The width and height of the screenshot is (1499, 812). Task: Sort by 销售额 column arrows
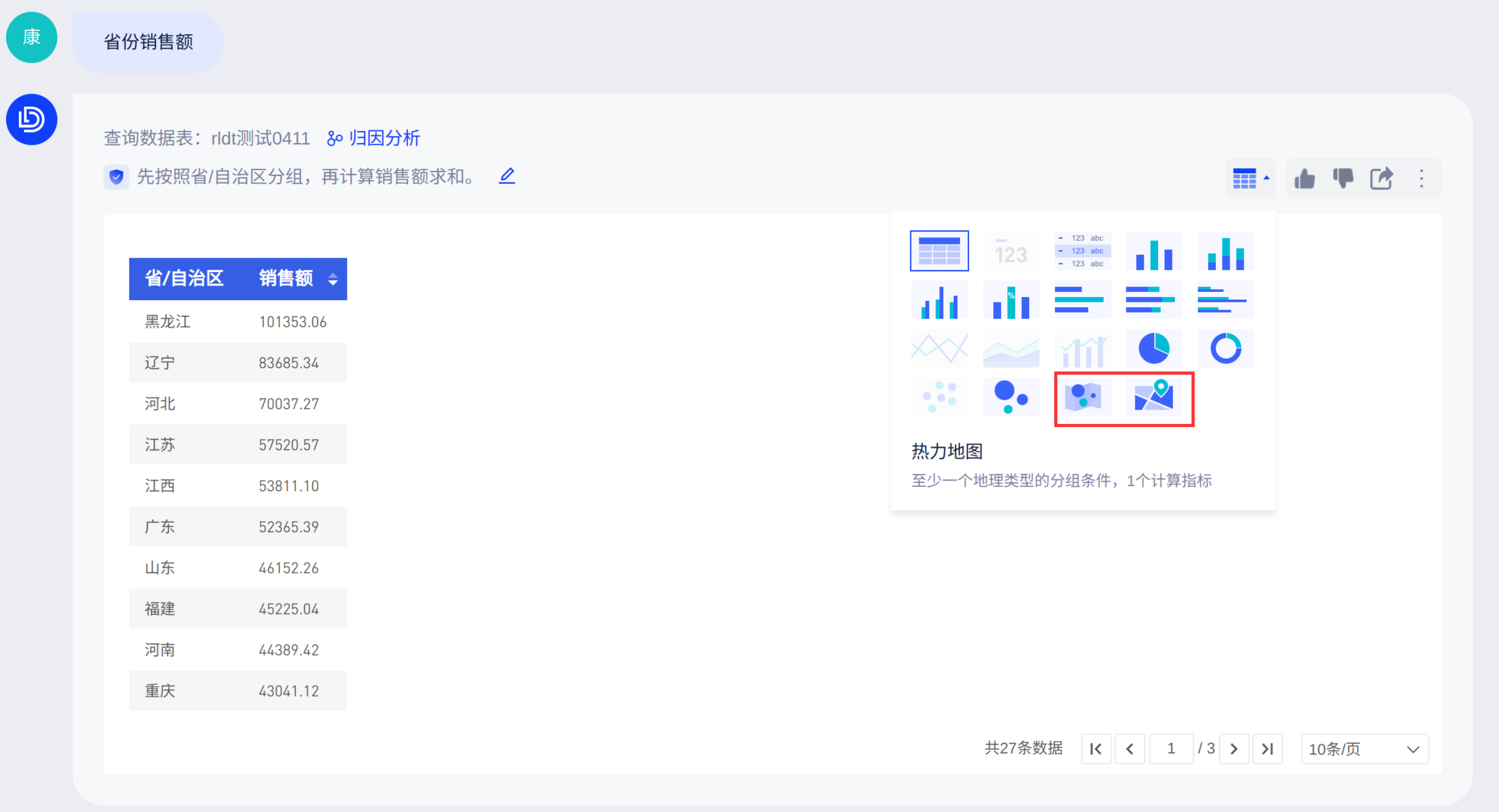pos(333,279)
